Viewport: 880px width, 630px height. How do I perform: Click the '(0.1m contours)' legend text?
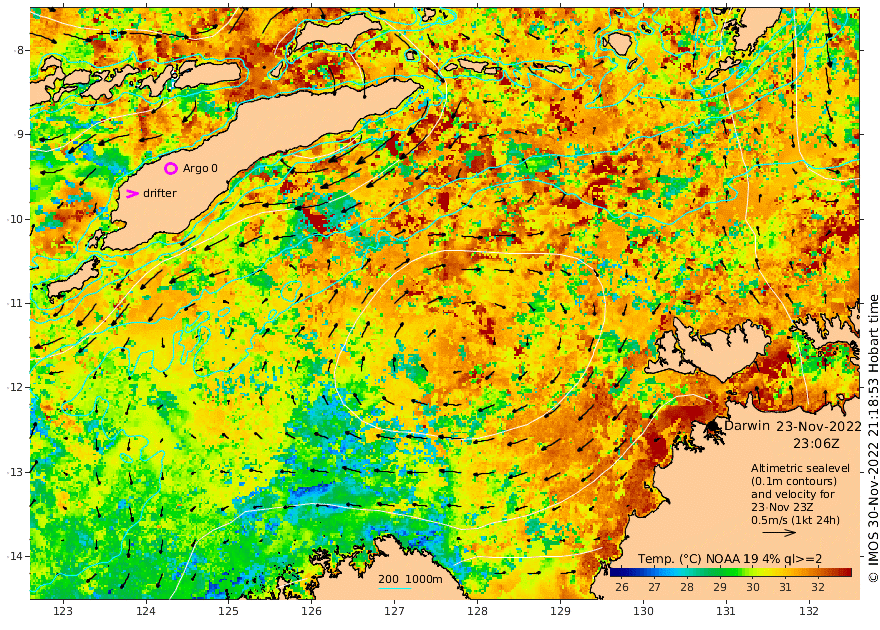(x=794, y=481)
